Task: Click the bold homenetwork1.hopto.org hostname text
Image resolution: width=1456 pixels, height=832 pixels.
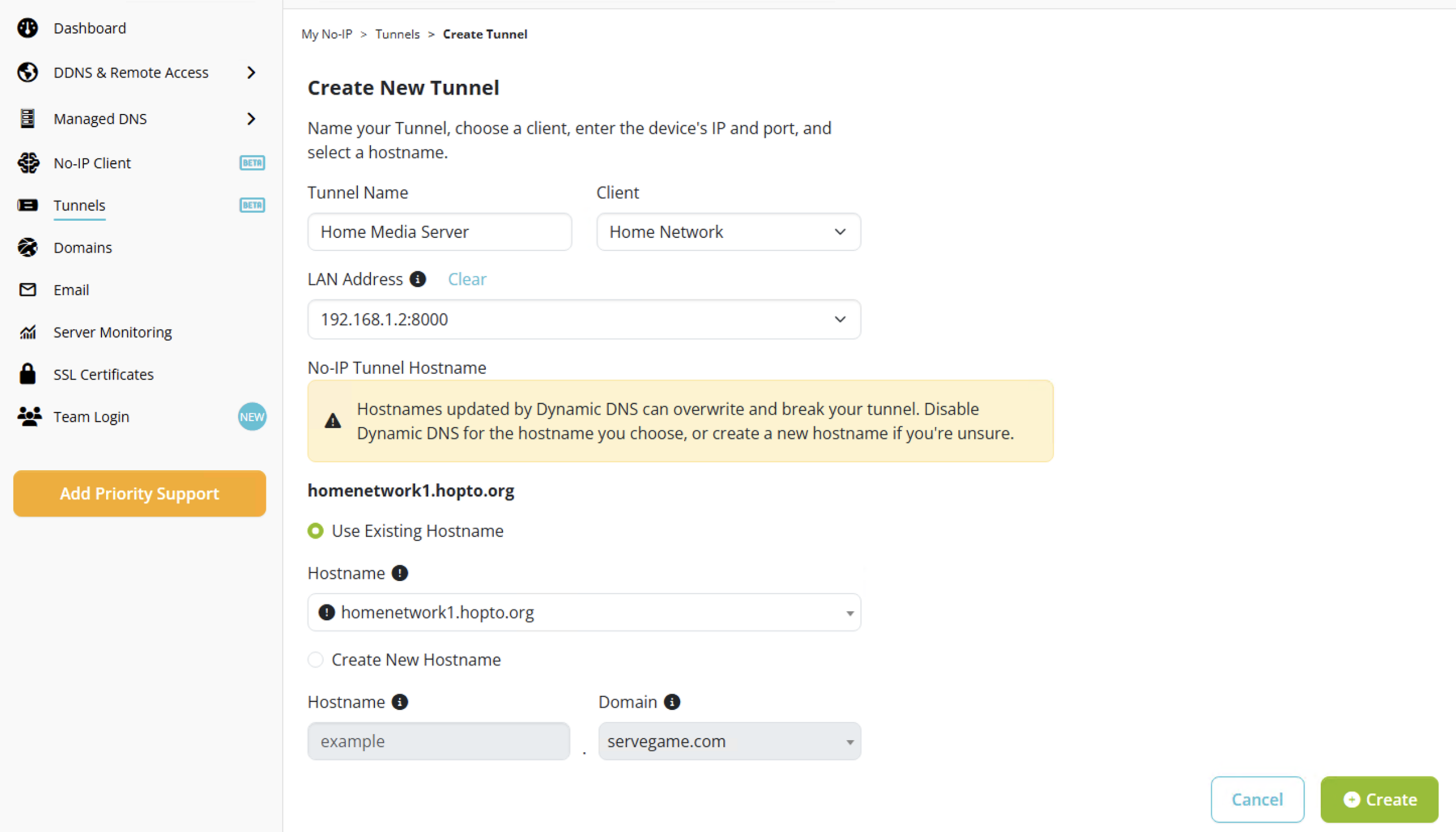Action: coord(411,491)
